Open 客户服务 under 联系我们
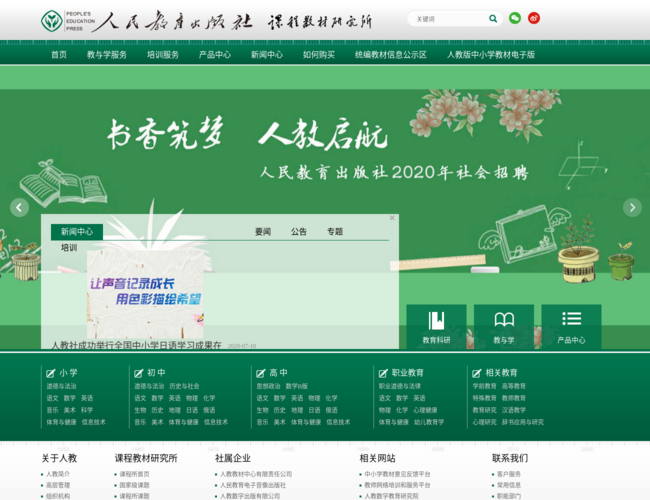Image resolution: width=650 pixels, height=500 pixels. point(509,474)
